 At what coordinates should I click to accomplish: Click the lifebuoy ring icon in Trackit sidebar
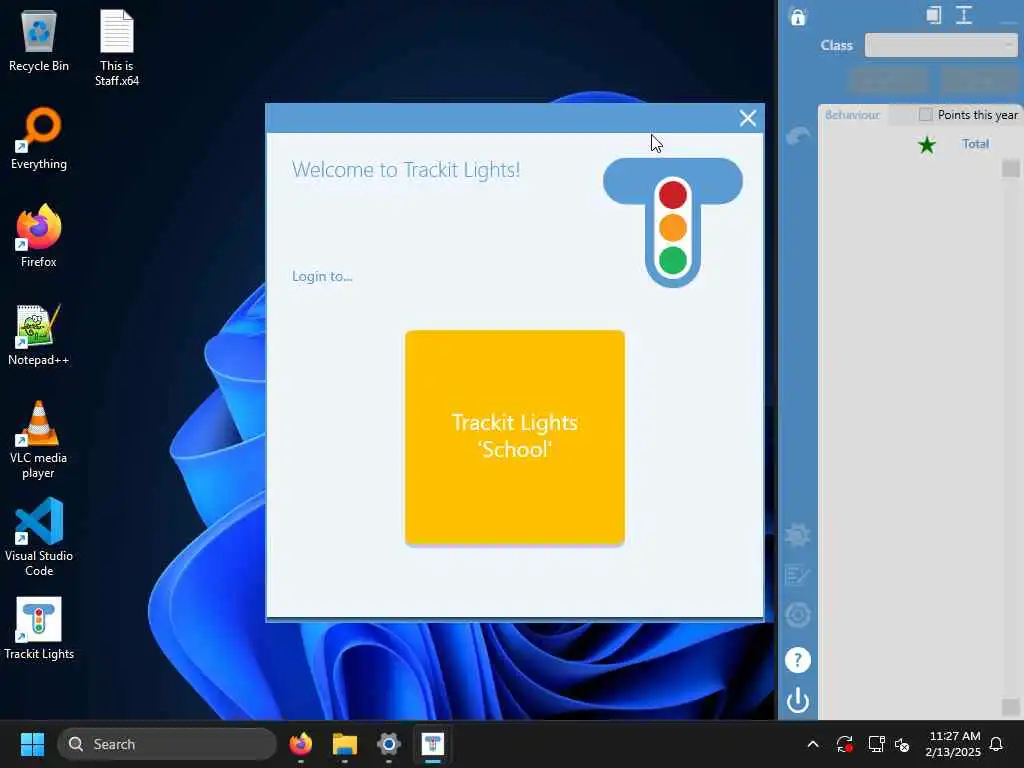[798, 615]
